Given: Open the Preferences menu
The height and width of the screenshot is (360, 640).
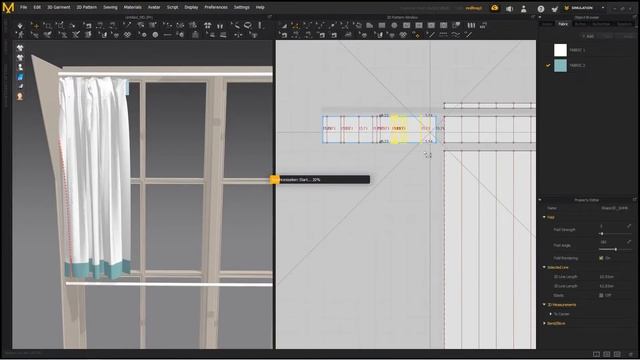Looking at the screenshot, I should coord(216,7).
